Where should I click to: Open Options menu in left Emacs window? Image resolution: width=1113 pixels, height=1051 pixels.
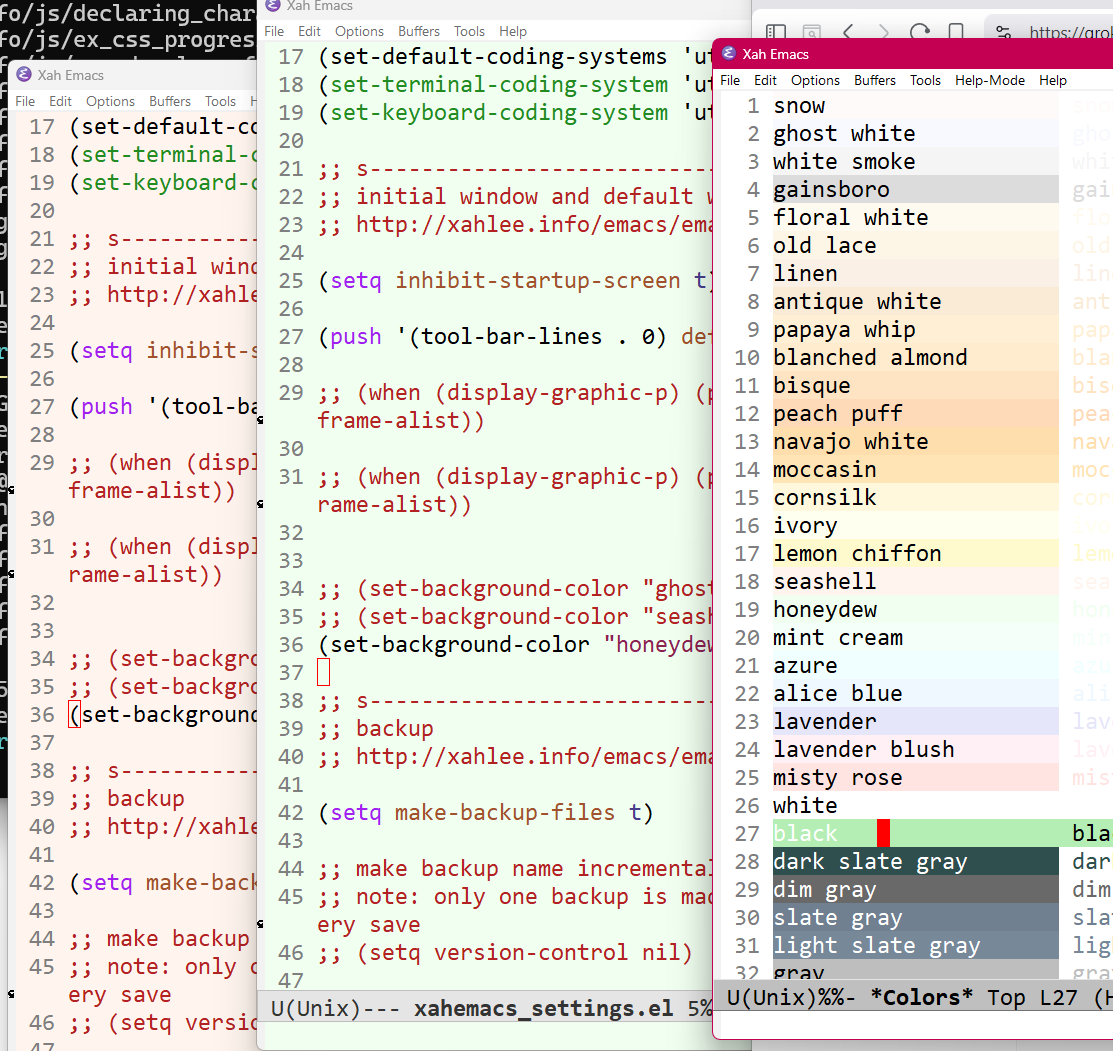click(x=110, y=101)
